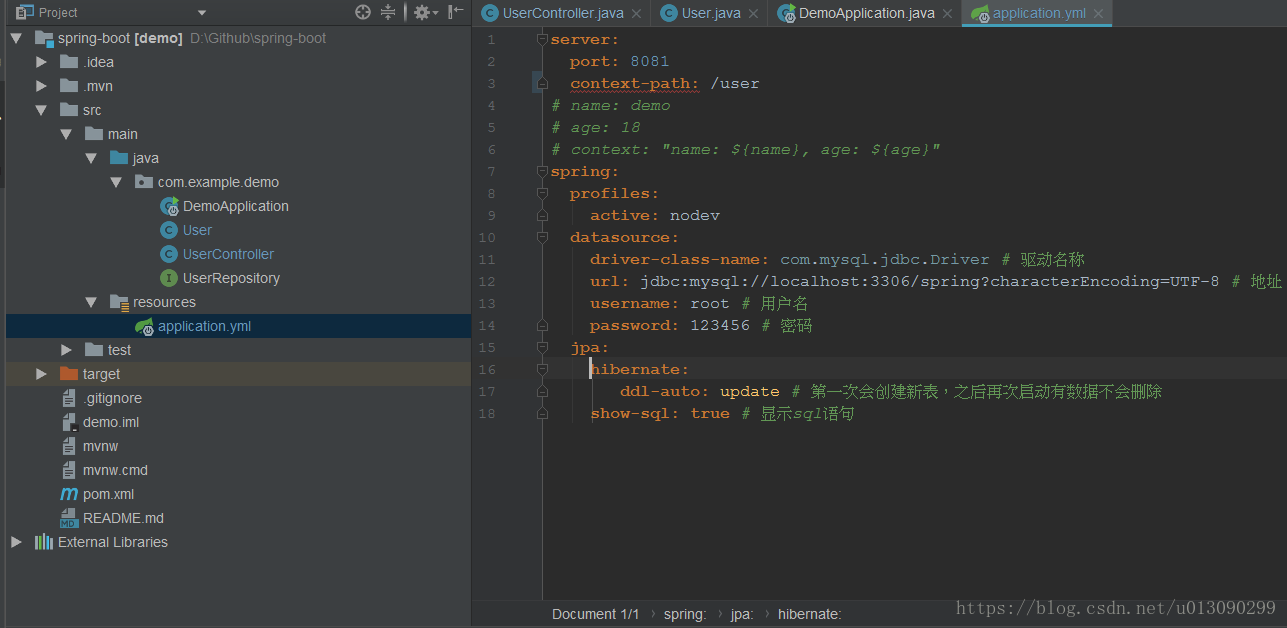Open the Project panel gear settings
The height and width of the screenshot is (628, 1287).
425,12
